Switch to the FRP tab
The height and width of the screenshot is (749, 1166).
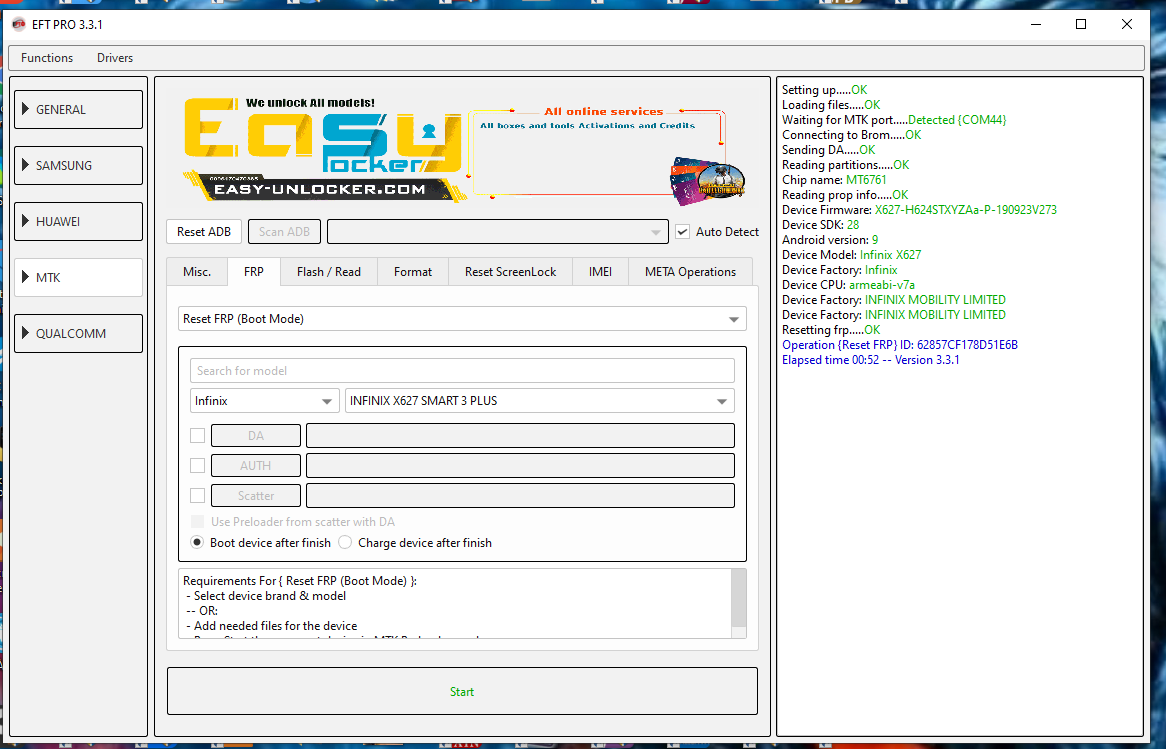tap(254, 271)
